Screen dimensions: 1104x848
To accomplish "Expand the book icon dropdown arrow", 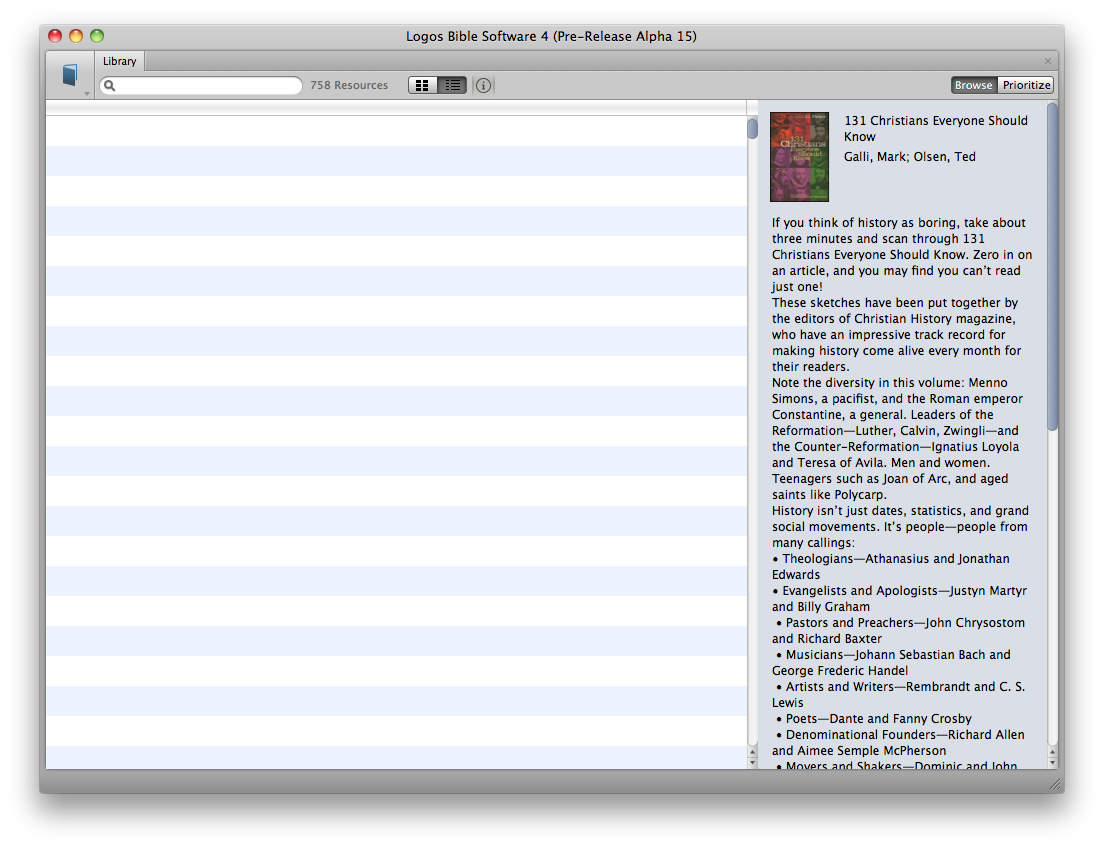I will coord(87,93).
